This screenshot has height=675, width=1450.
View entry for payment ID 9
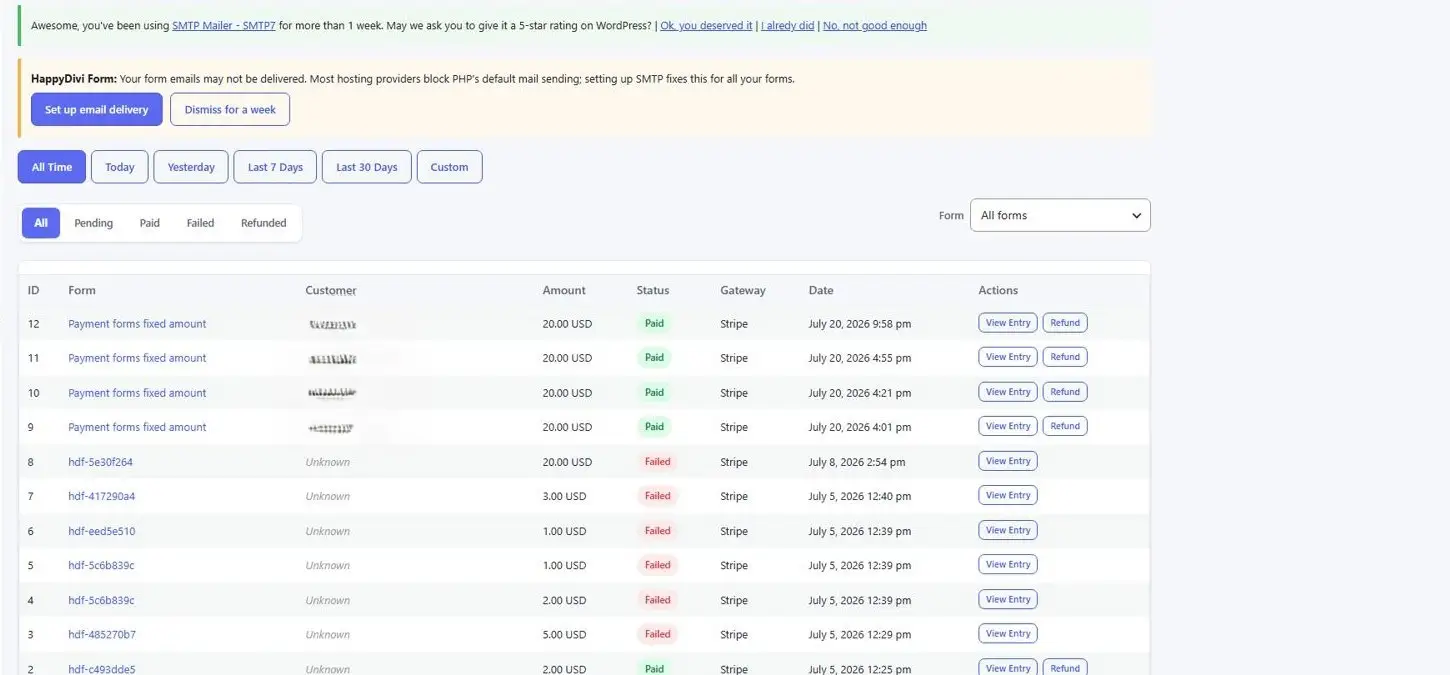point(1008,426)
